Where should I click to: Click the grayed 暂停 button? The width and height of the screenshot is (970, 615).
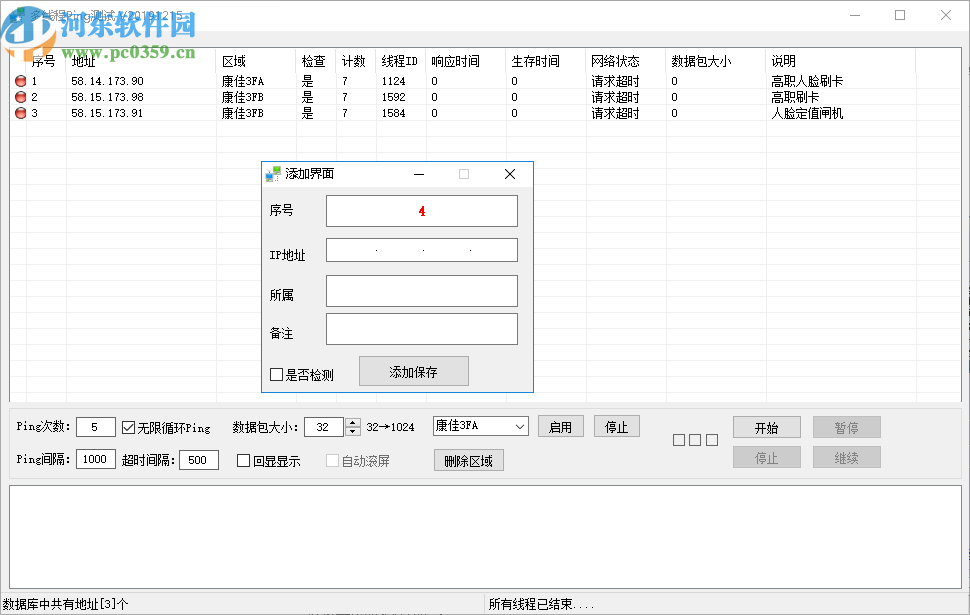846,427
